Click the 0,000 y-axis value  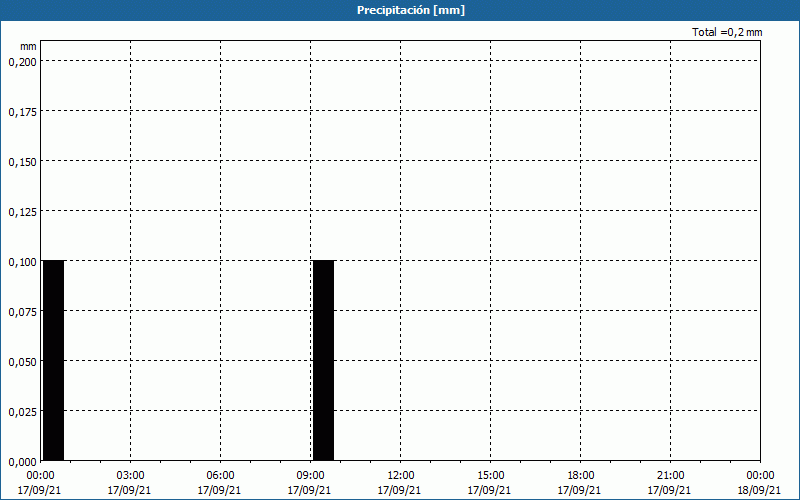click(22, 461)
